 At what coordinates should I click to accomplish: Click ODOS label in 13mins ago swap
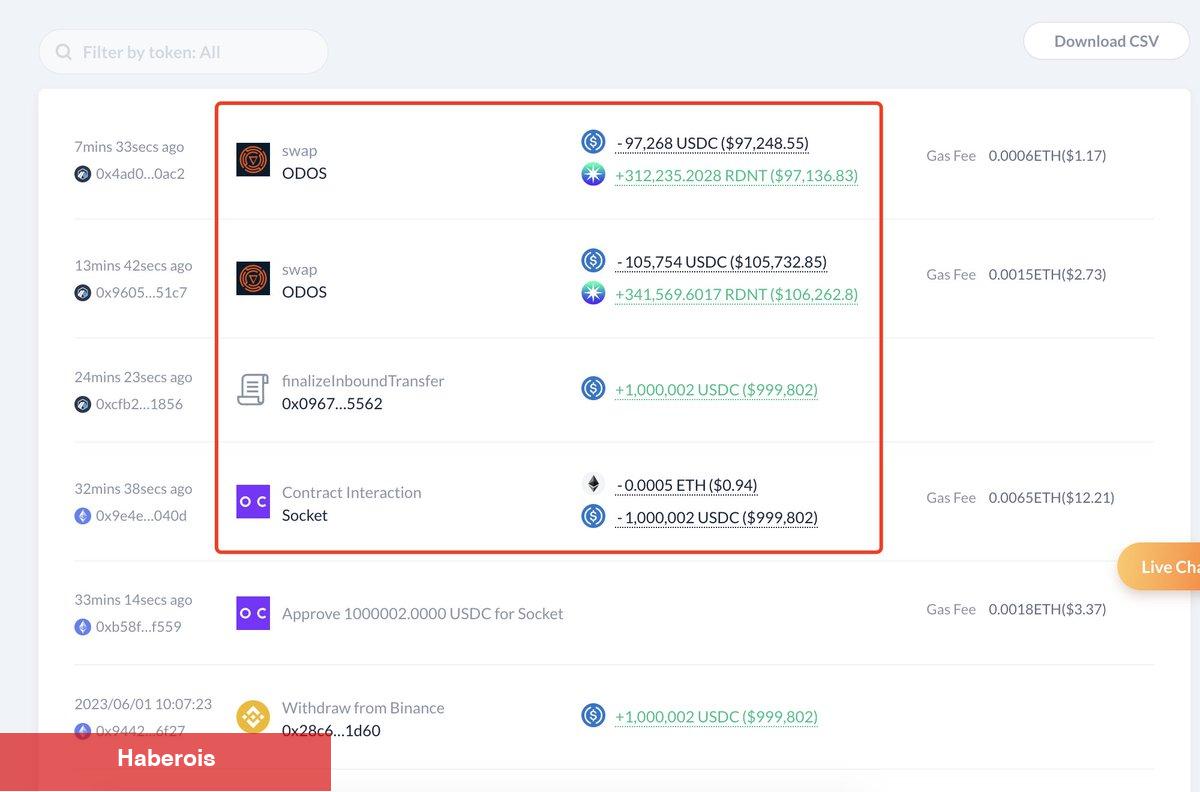coord(304,292)
